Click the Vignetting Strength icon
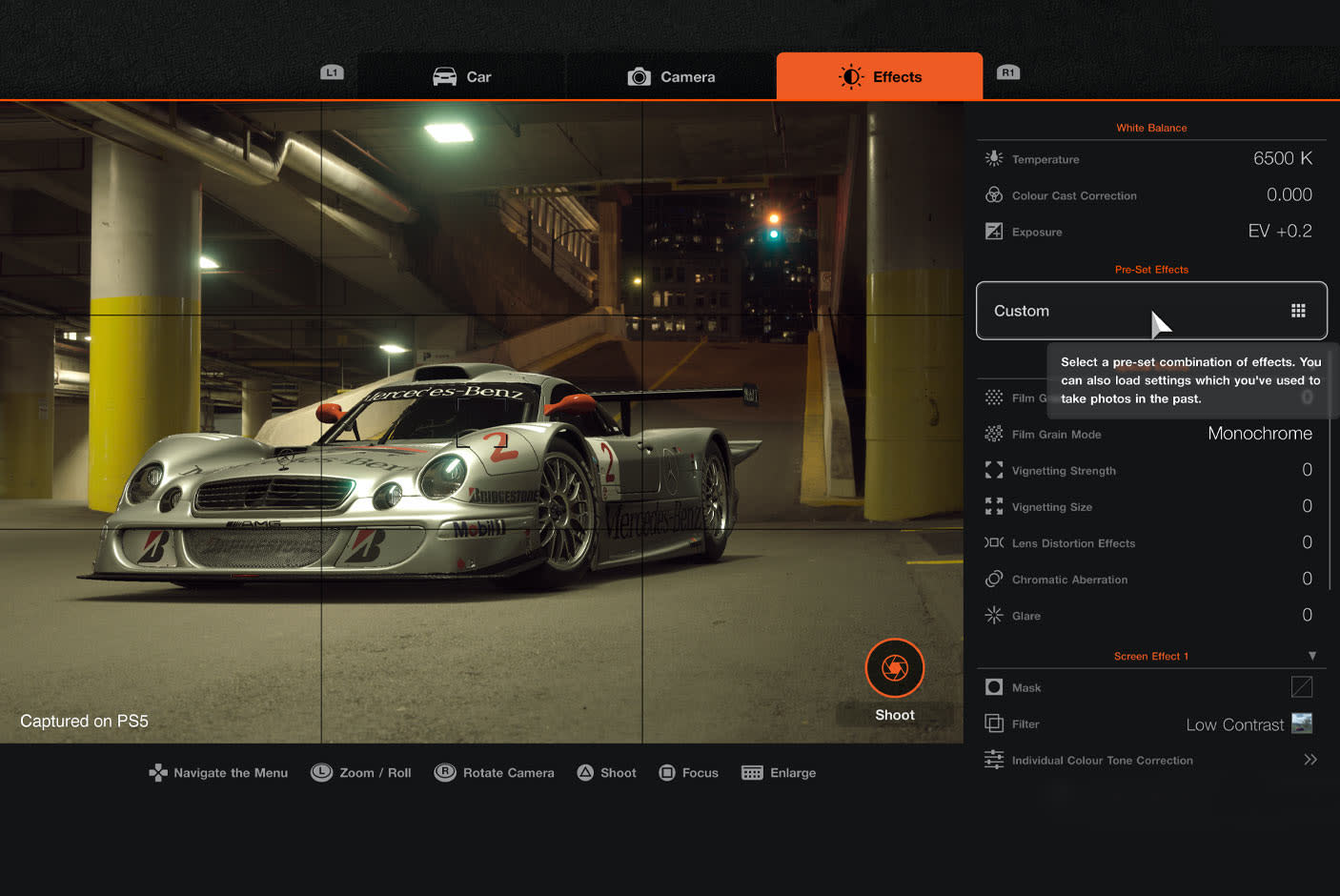This screenshot has height=896, width=1340. [x=994, y=470]
